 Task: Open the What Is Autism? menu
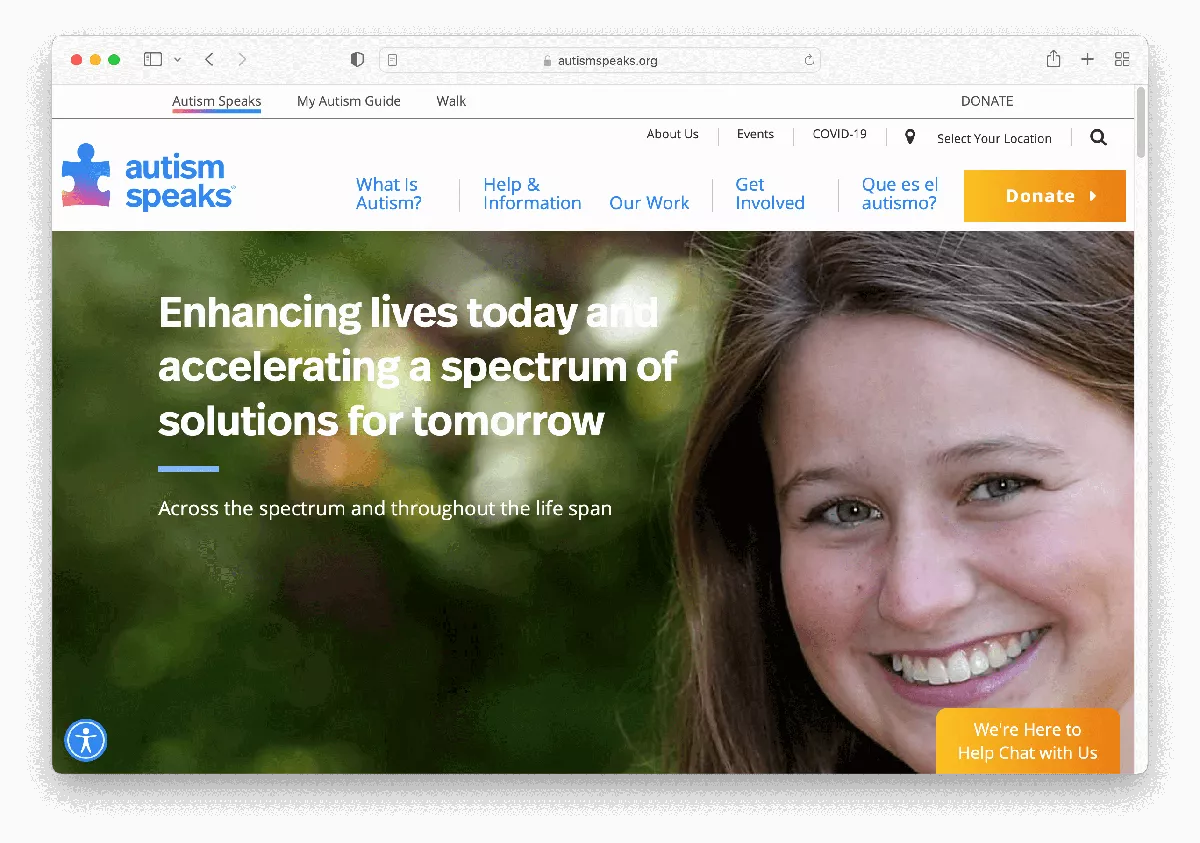388,194
